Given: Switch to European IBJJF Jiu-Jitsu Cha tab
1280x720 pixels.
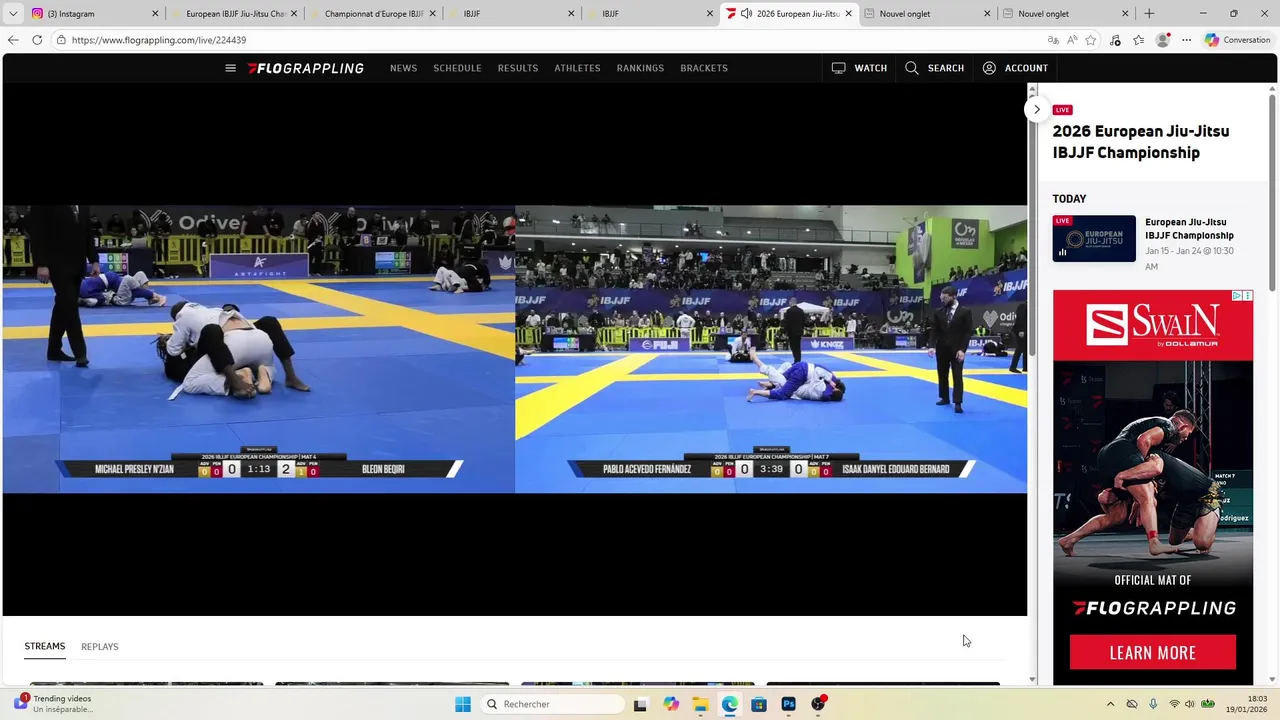Looking at the screenshot, I should [235, 14].
